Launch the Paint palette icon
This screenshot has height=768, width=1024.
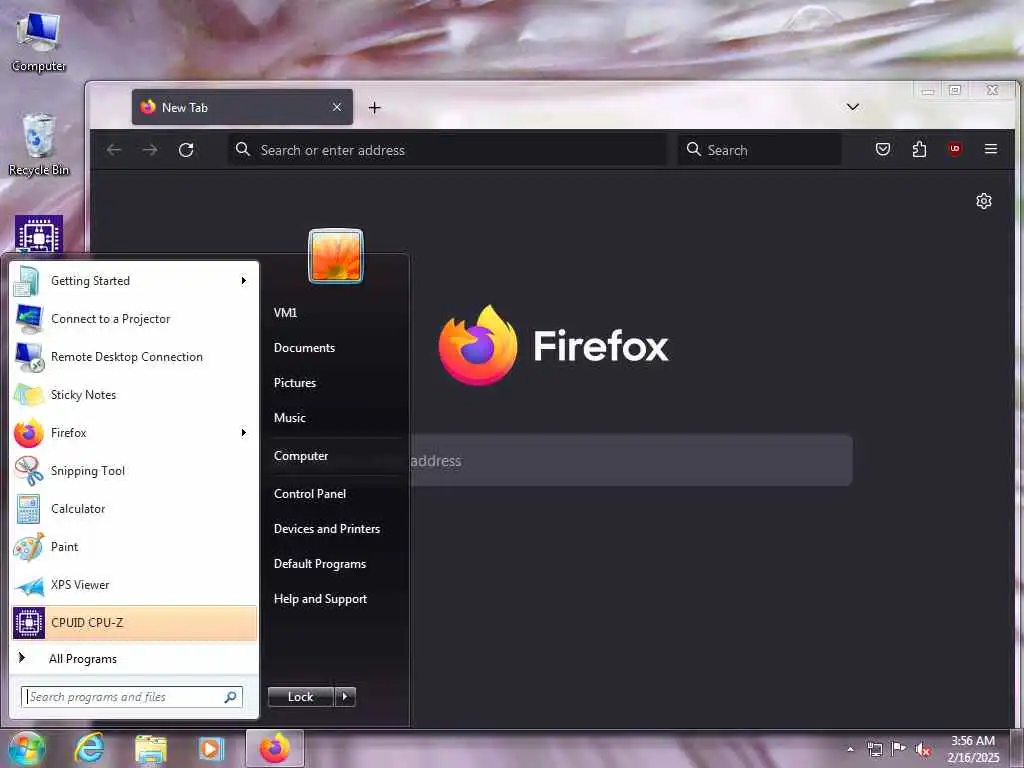29,547
